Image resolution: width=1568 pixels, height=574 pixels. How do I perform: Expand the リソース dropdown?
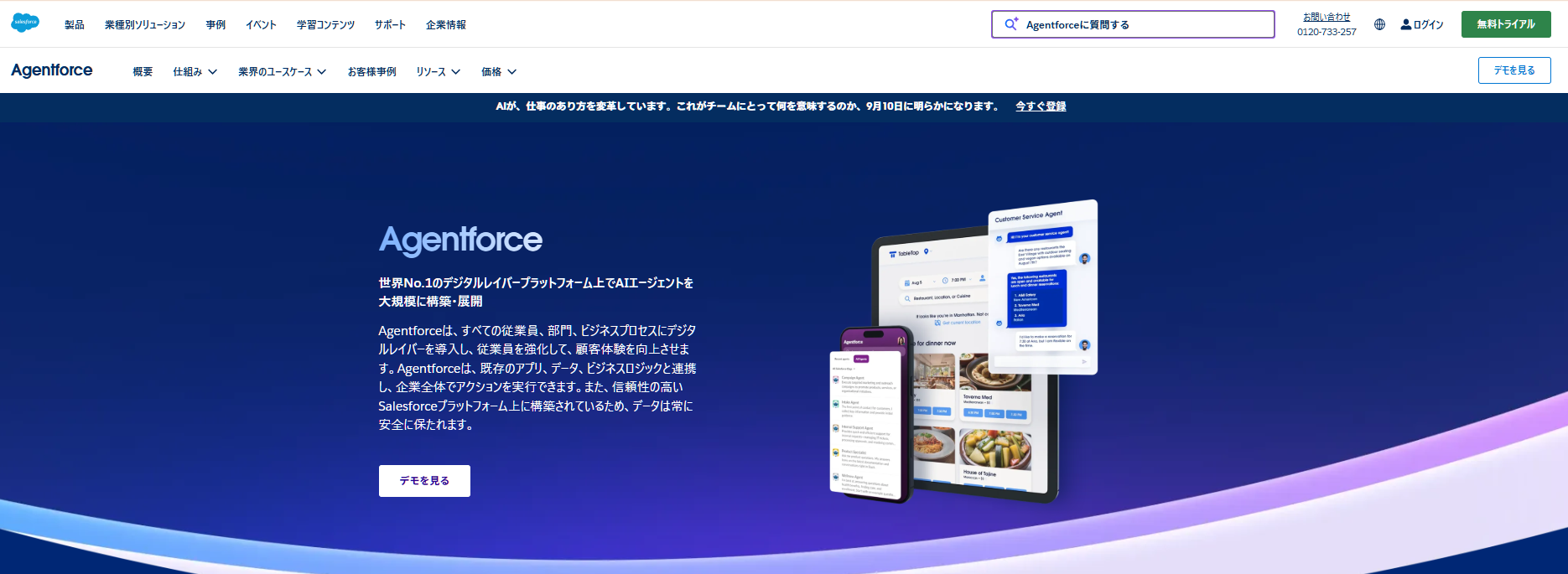(438, 72)
